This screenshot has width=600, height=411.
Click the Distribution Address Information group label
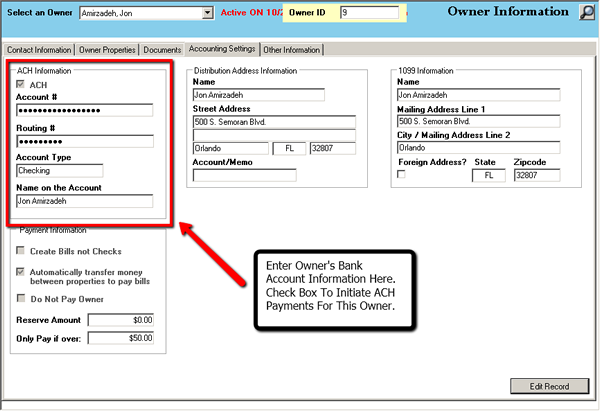click(245, 71)
